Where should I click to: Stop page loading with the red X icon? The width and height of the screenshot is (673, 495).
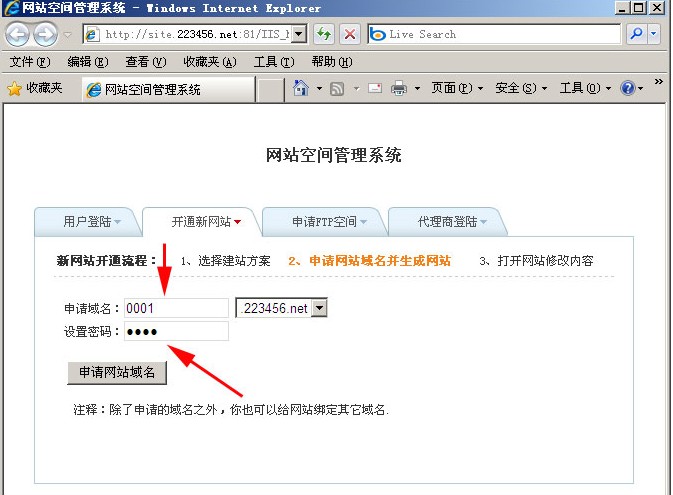(x=349, y=34)
